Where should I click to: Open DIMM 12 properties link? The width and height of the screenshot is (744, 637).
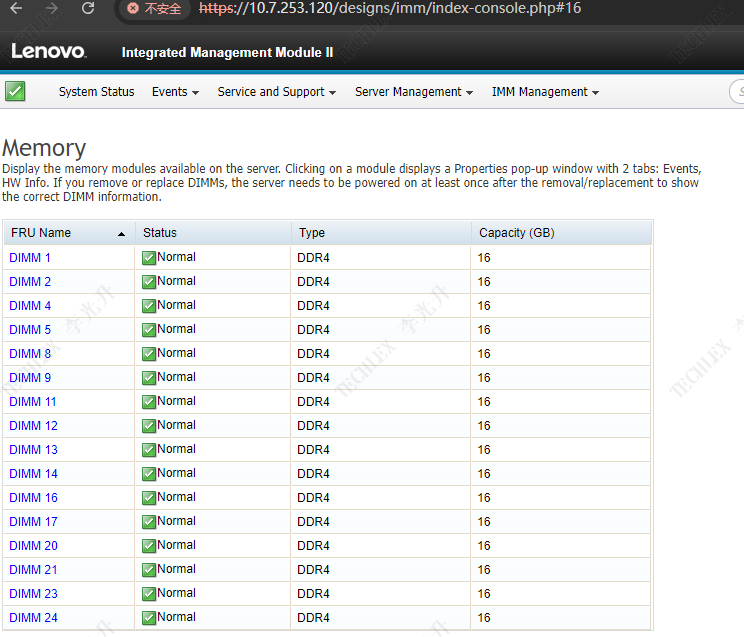[33, 426]
